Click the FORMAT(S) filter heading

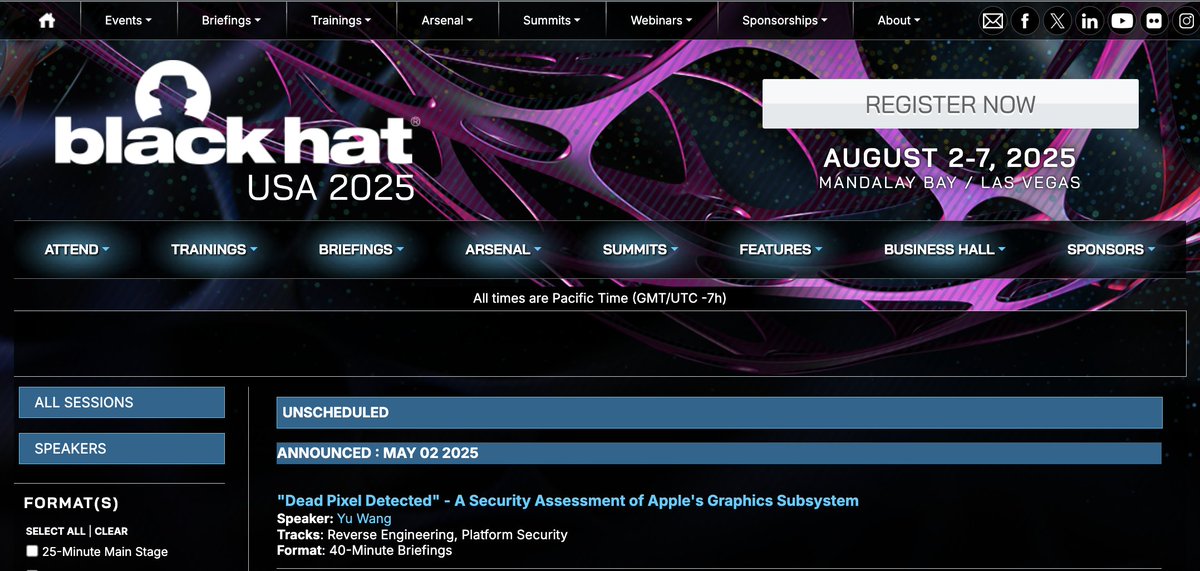71,503
